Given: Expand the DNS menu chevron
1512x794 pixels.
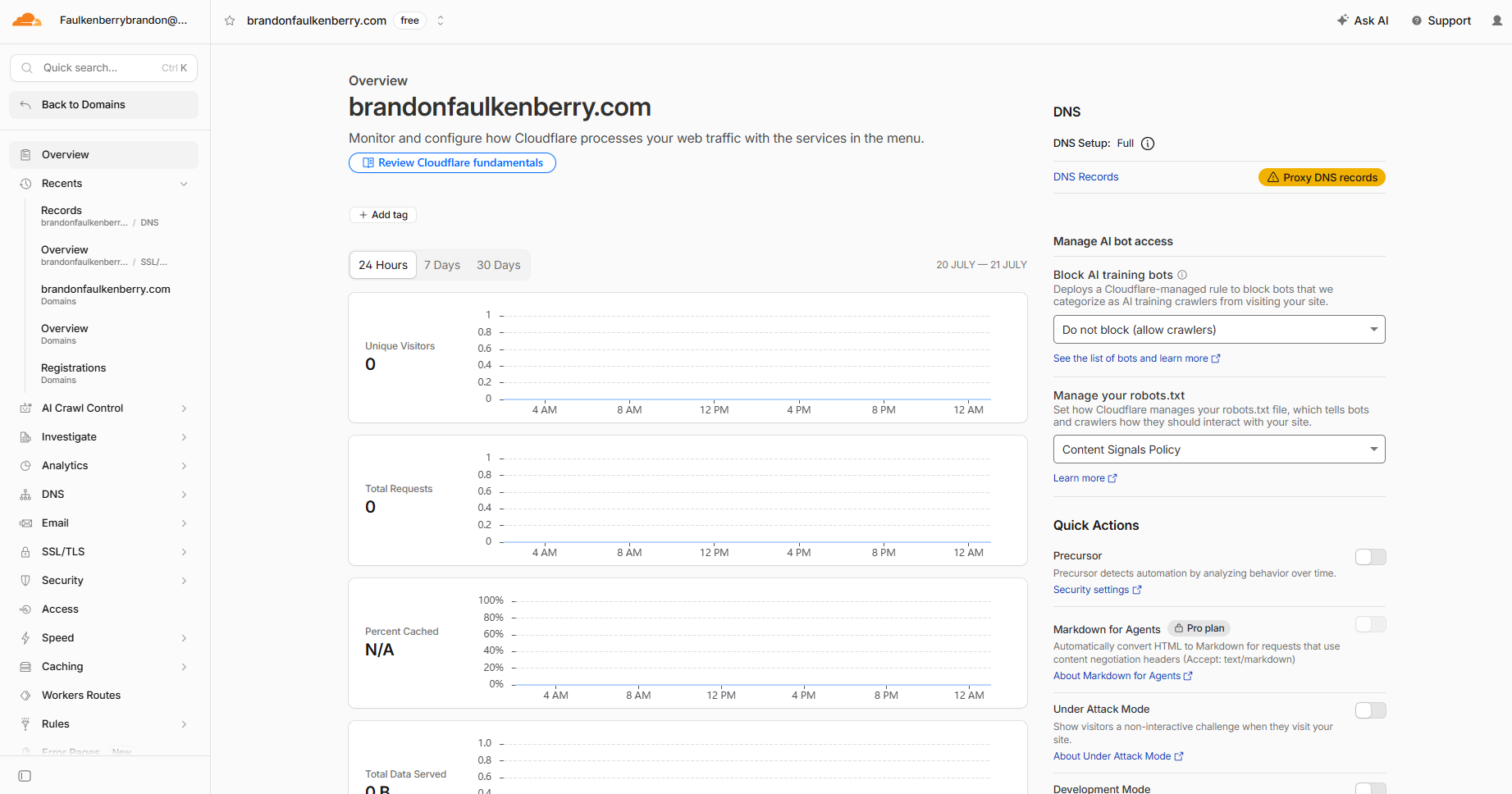Looking at the screenshot, I should [184, 495].
